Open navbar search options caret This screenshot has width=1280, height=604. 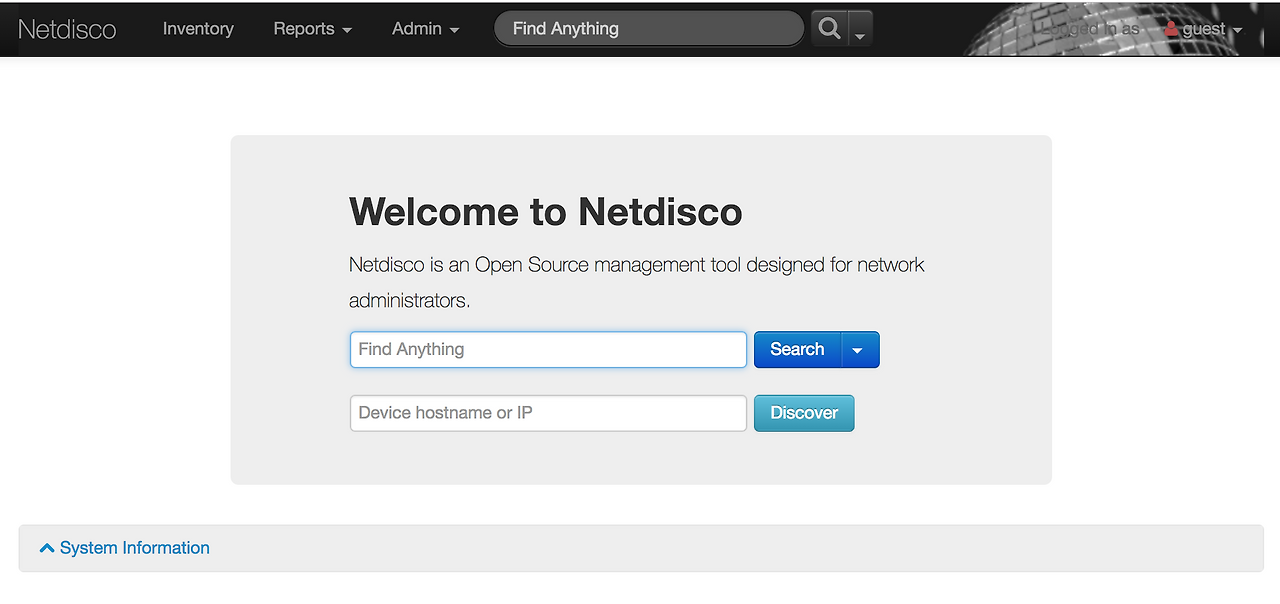(x=860, y=29)
